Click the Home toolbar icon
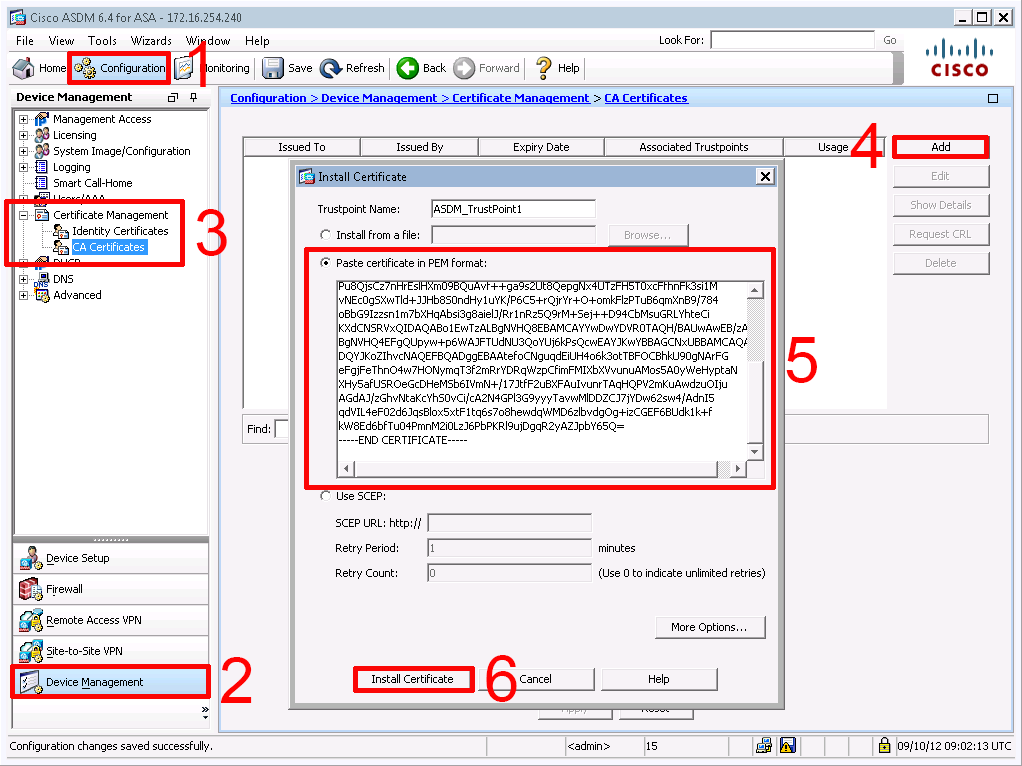 (x=23, y=68)
